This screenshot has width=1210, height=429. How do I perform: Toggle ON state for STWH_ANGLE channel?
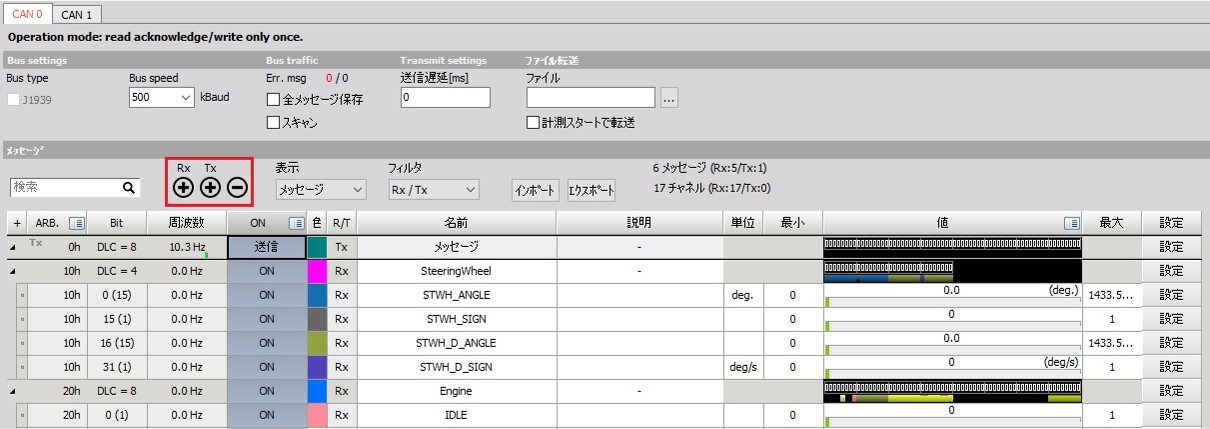tap(266, 295)
